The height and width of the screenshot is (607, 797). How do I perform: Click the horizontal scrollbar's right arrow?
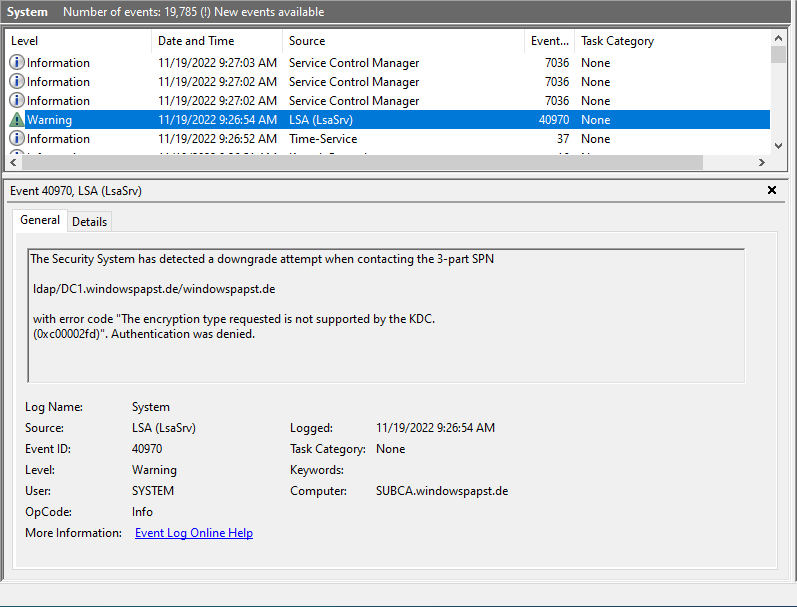pyautogui.click(x=762, y=162)
